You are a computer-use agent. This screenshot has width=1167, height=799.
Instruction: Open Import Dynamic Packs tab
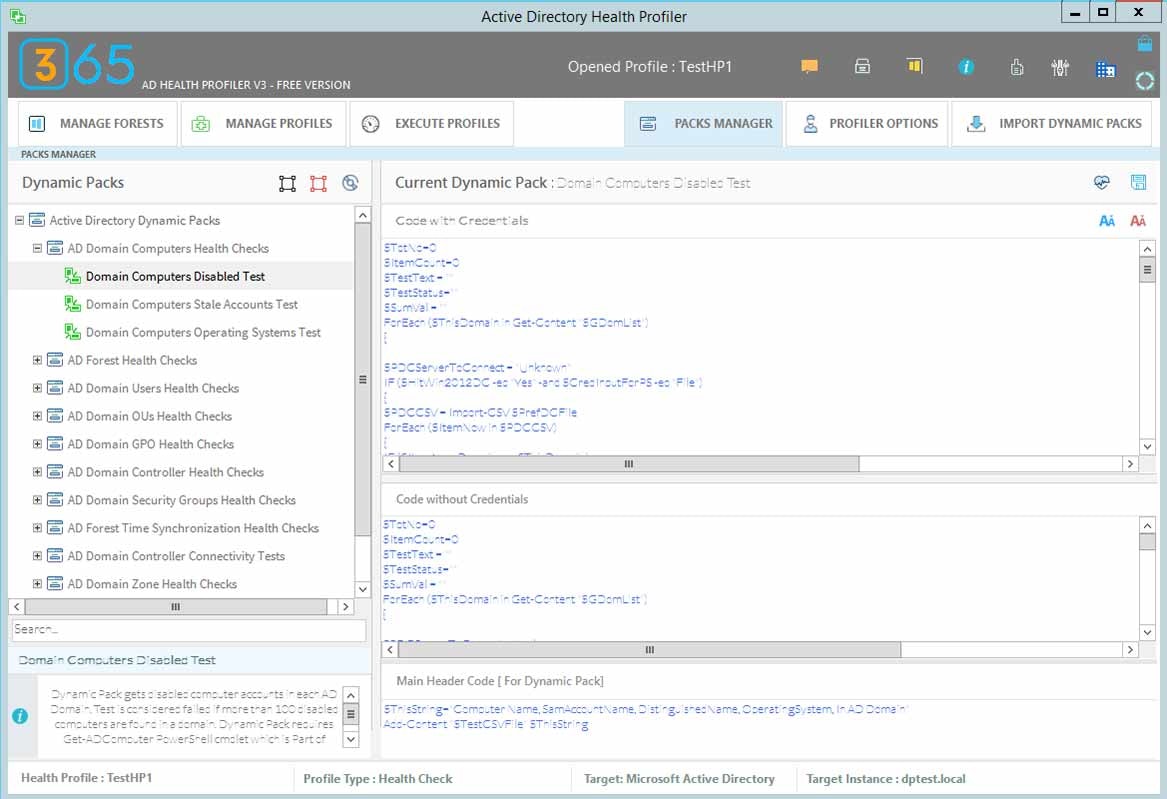tap(1052, 123)
